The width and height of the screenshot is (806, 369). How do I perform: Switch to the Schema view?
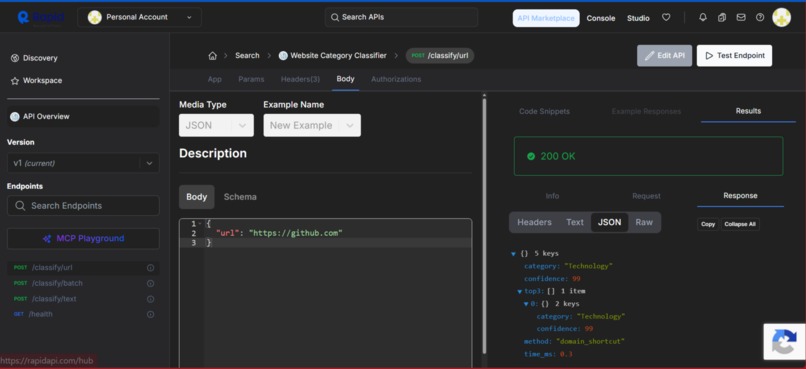coord(240,197)
